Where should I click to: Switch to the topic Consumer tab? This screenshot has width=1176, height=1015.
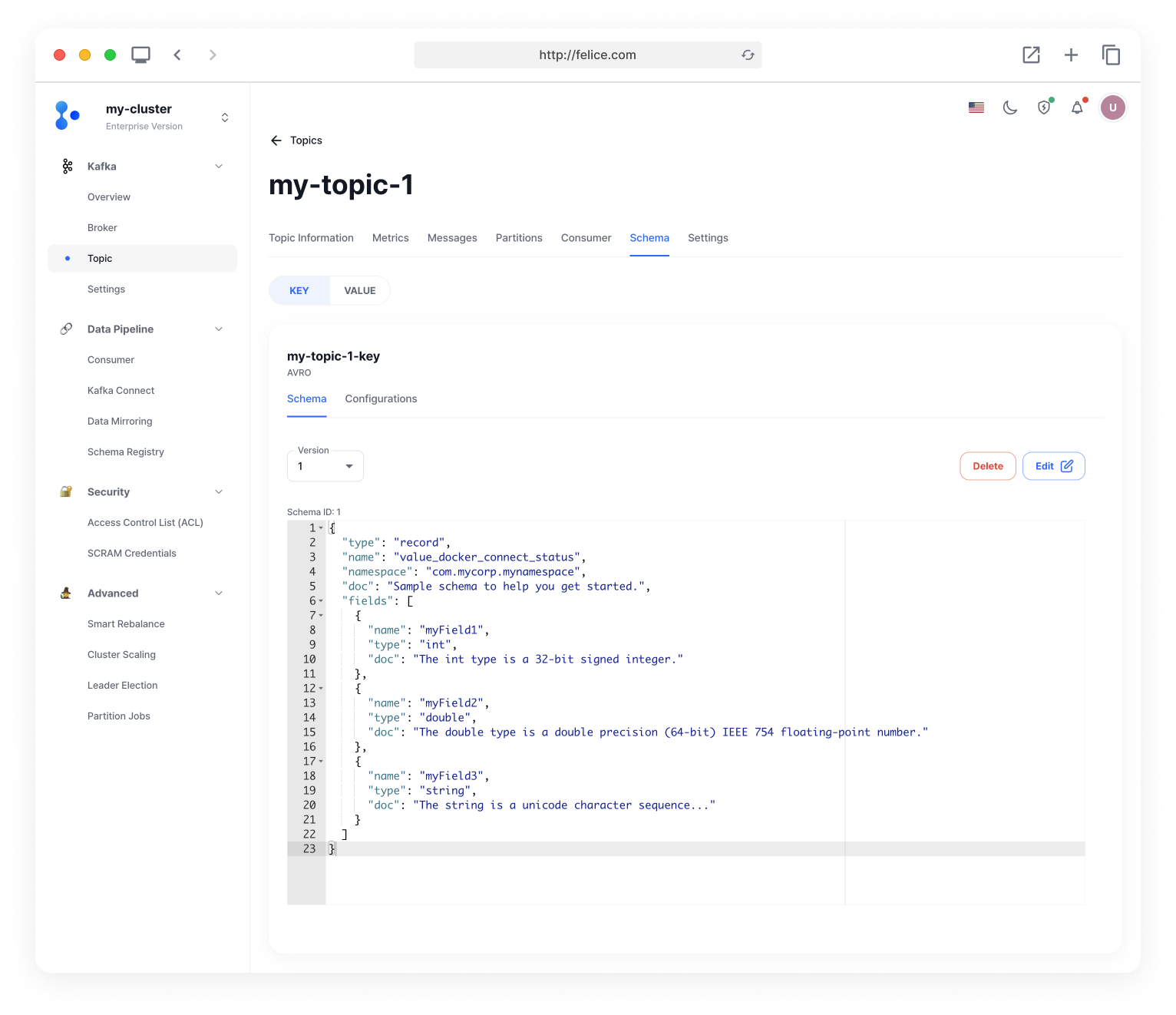pyautogui.click(x=586, y=238)
